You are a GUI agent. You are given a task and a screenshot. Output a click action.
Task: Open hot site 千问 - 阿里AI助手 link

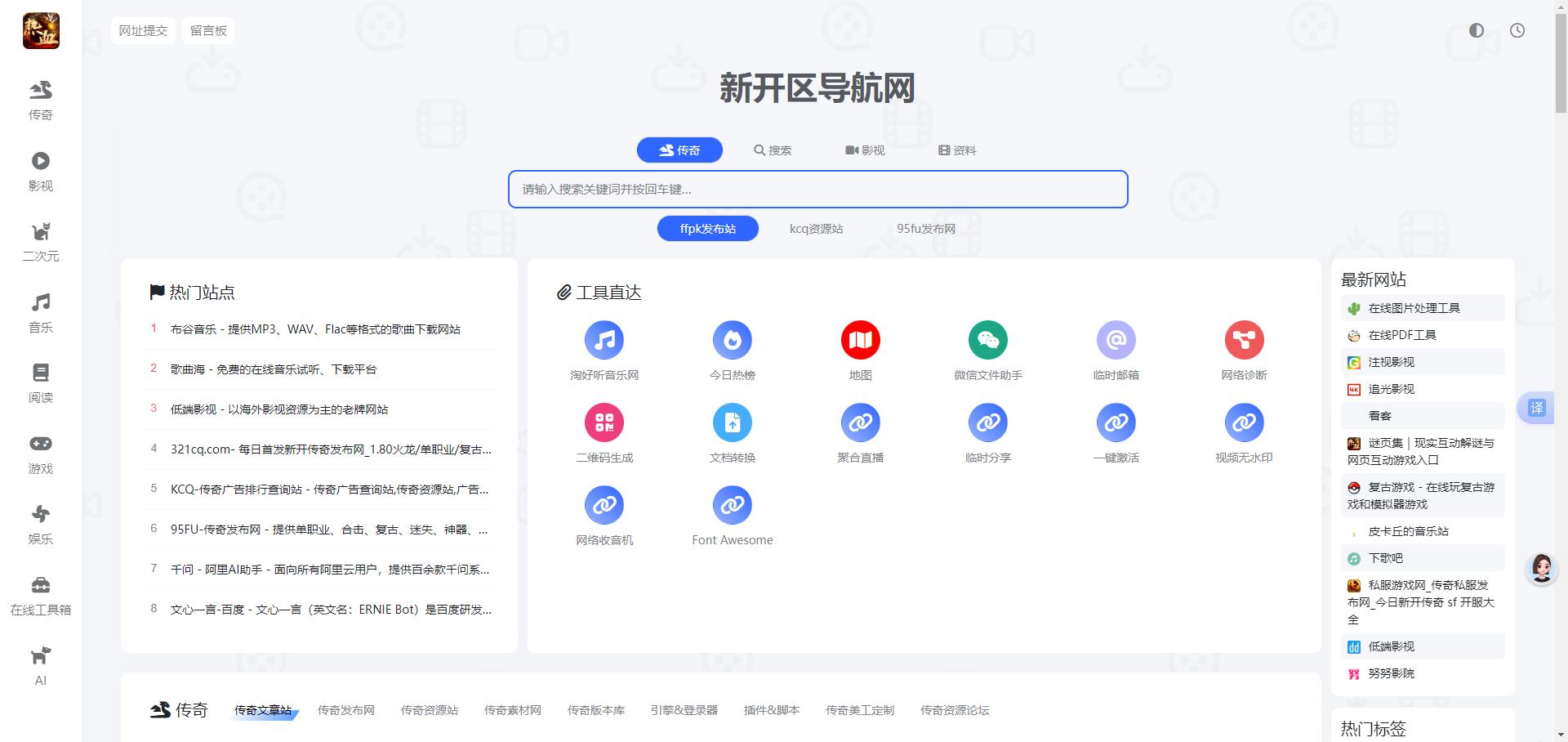[330, 570]
